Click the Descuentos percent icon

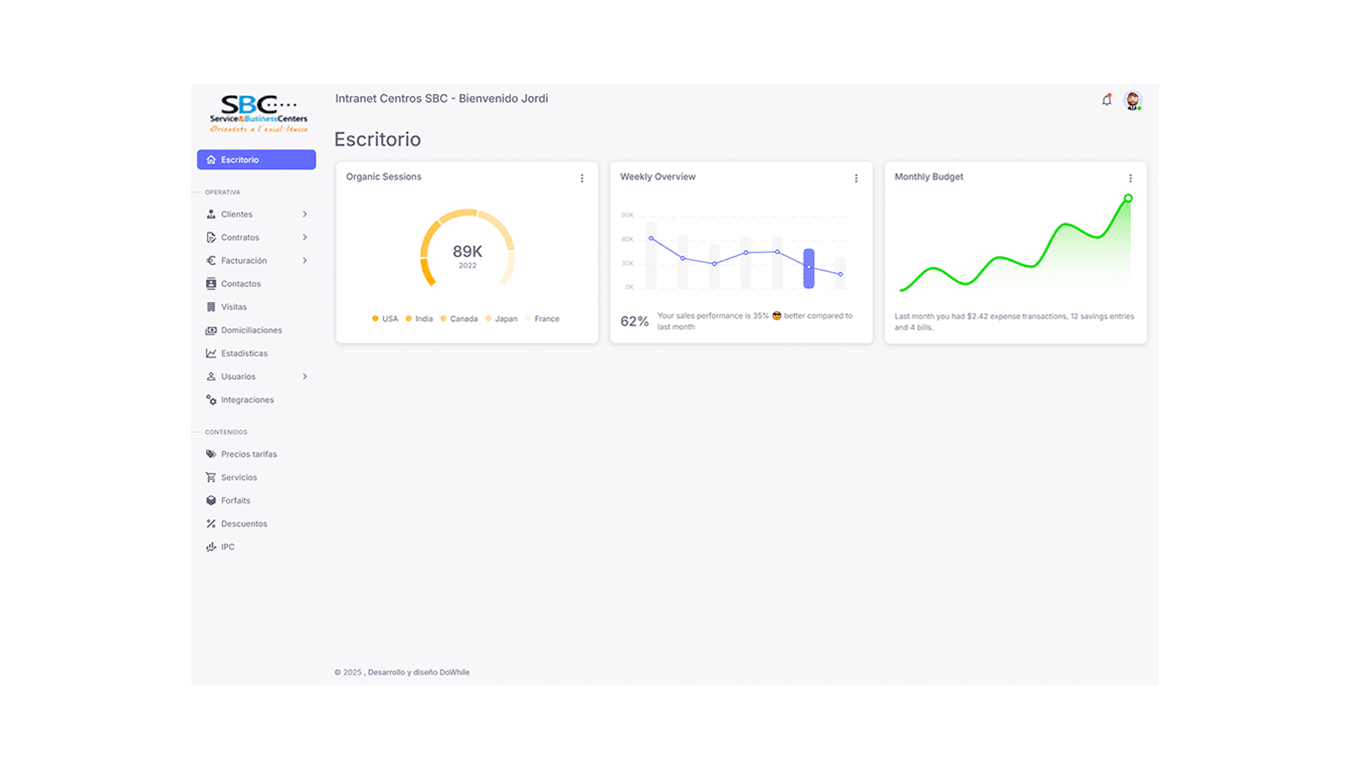pos(211,524)
